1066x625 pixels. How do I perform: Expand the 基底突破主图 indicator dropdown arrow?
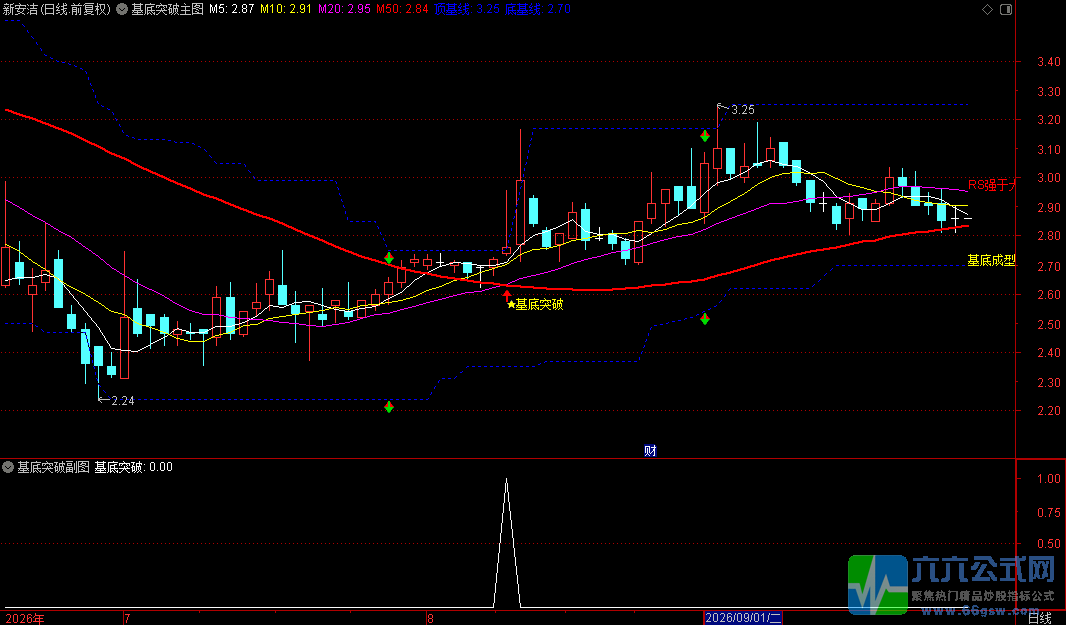(122, 10)
